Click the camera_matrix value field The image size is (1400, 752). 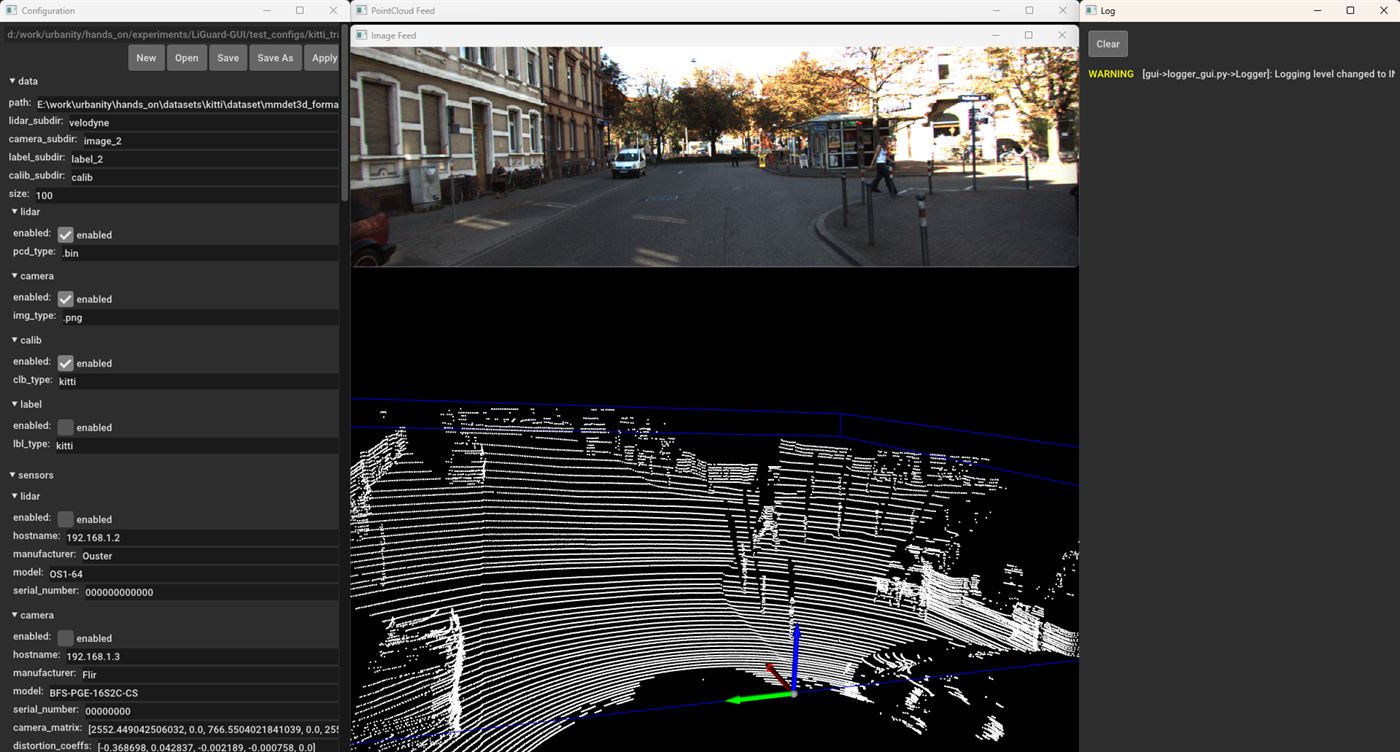pos(212,729)
